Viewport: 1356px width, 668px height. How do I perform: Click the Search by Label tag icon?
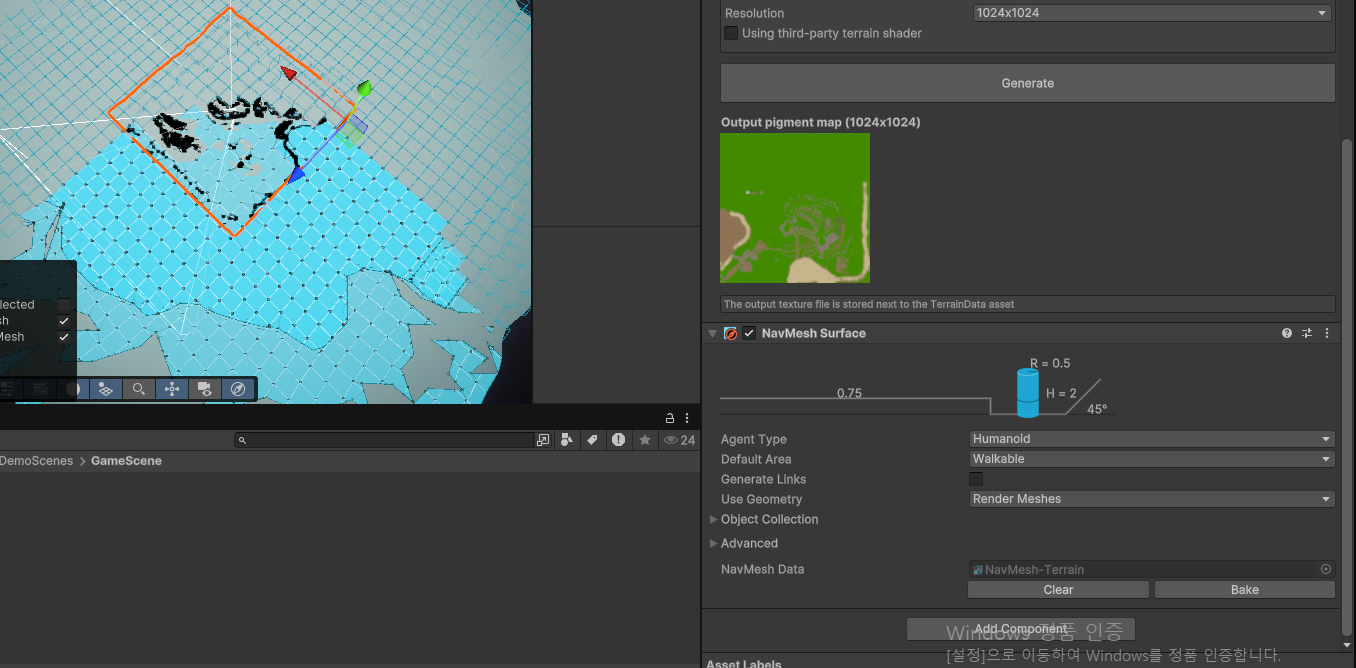click(x=592, y=440)
